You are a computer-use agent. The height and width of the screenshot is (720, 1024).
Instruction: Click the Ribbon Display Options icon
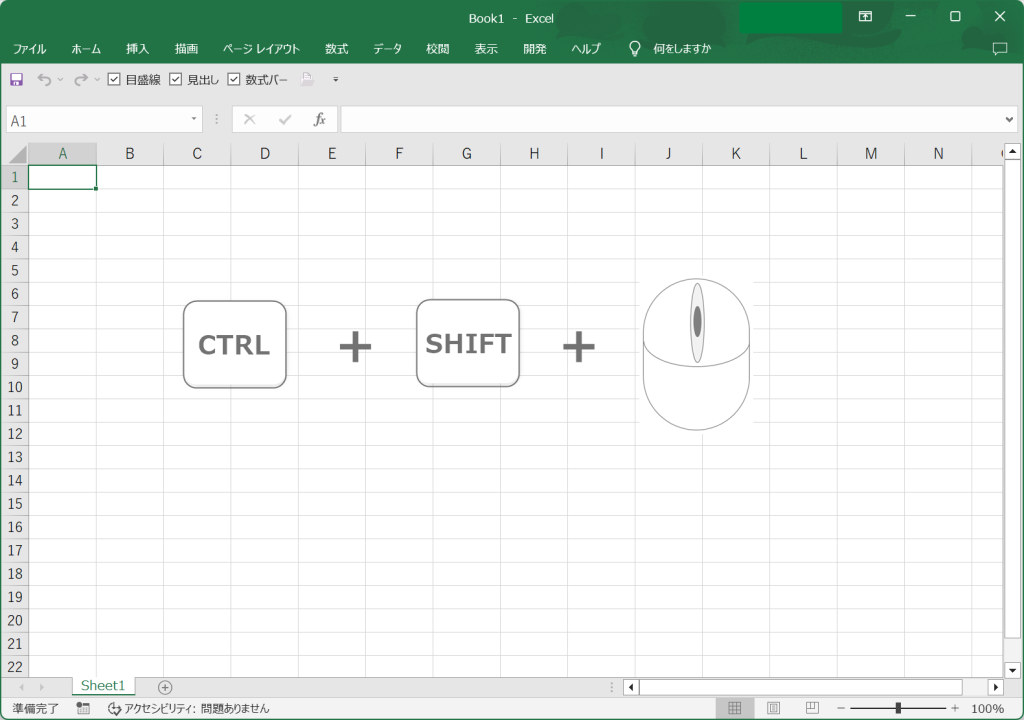(x=865, y=17)
